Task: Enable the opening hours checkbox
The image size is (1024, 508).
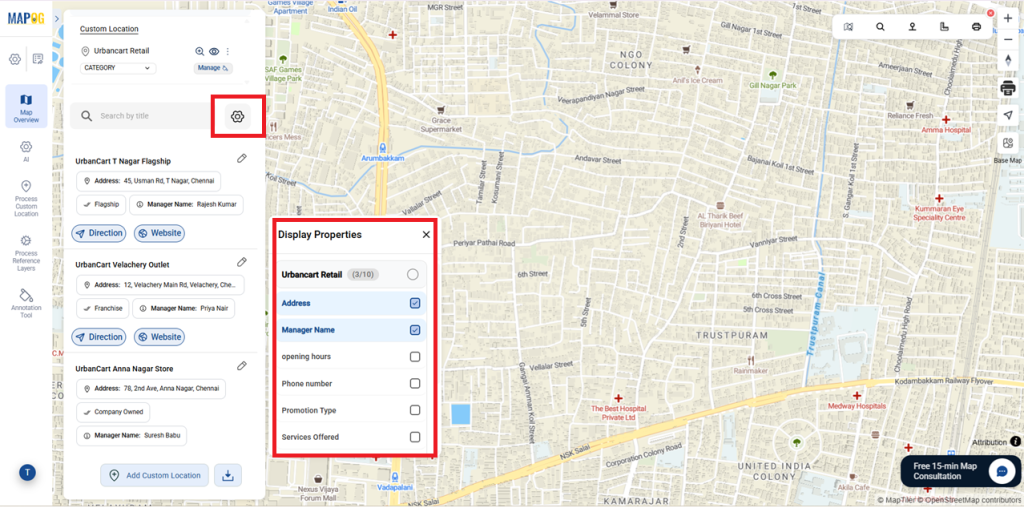Action: tap(415, 357)
